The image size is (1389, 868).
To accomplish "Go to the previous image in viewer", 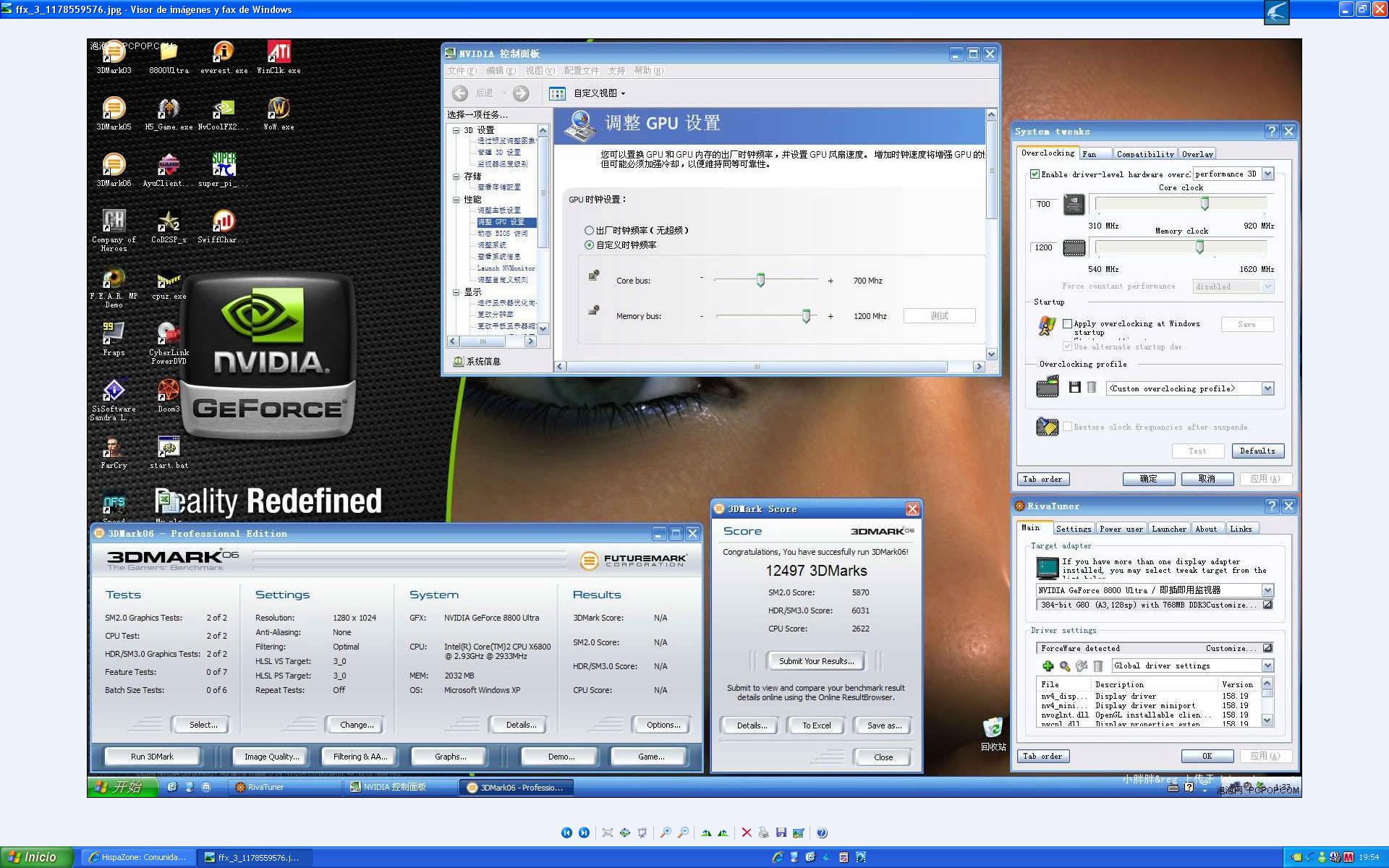I will [566, 833].
